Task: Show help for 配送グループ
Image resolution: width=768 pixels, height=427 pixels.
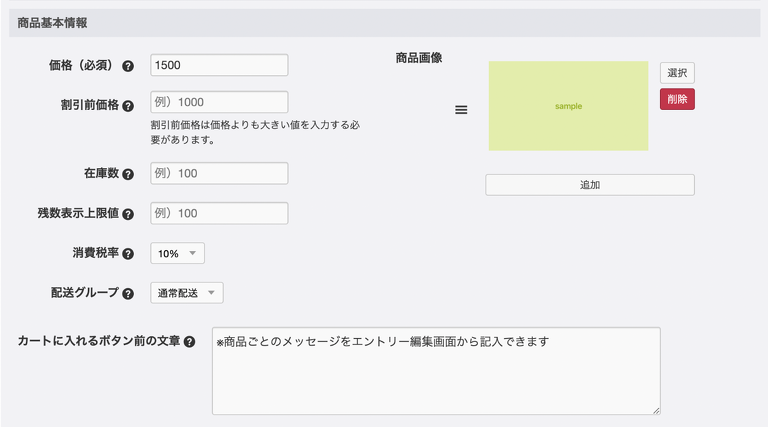Action: point(128,294)
